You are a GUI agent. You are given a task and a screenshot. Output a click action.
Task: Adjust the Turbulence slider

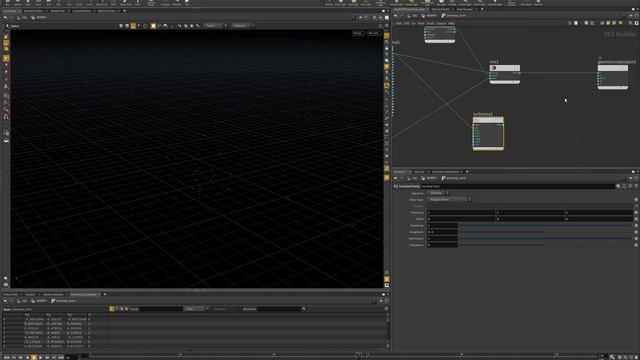[546, 245]
